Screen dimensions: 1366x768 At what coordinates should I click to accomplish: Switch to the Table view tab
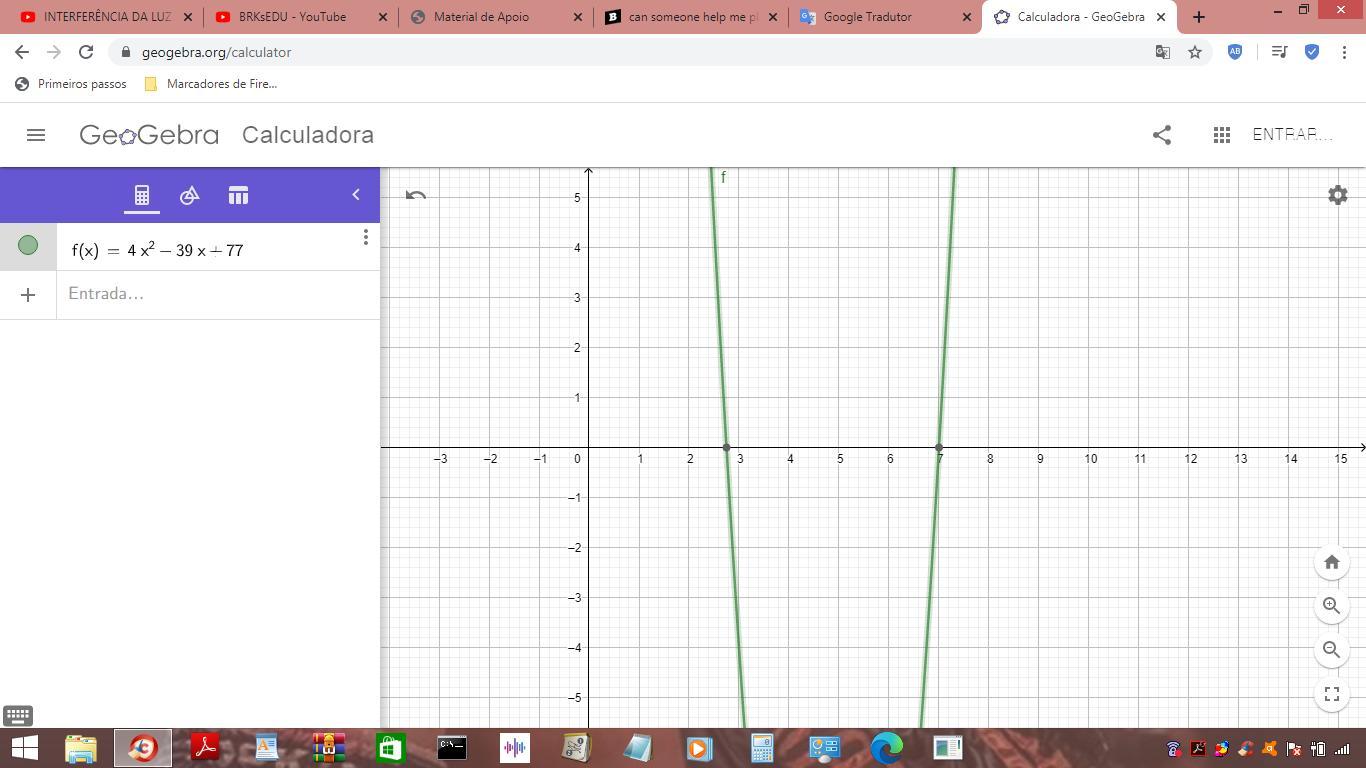coord(238,196)
